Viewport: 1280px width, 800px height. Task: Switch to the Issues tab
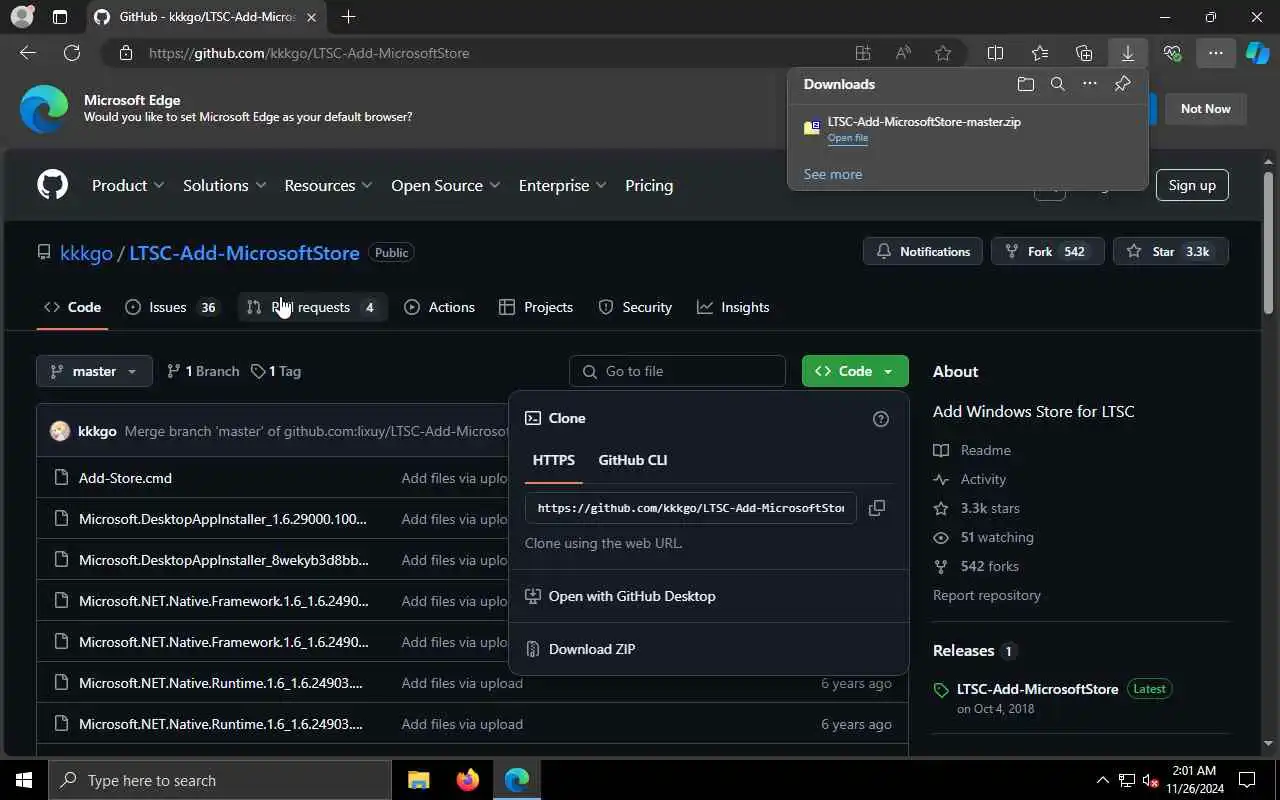point(171,307)
